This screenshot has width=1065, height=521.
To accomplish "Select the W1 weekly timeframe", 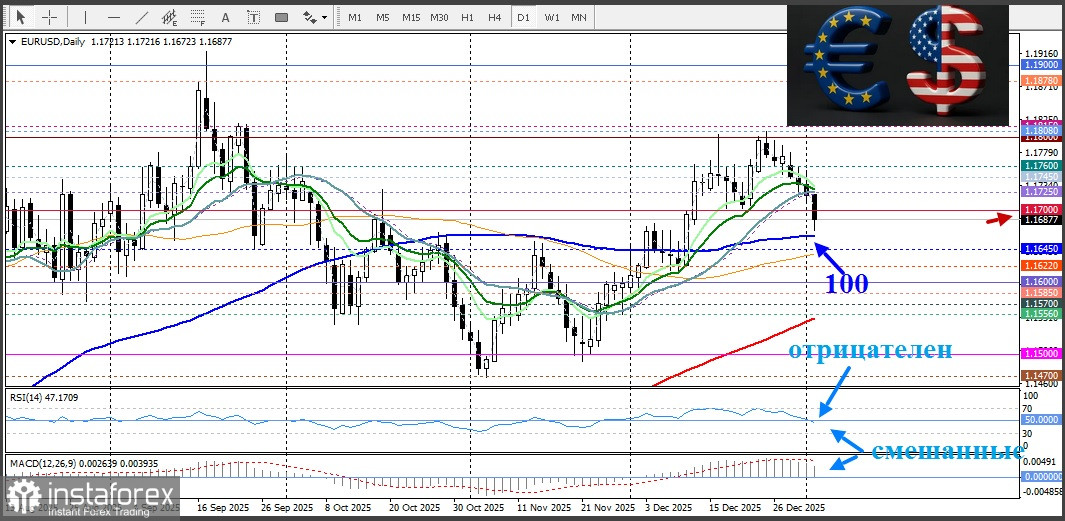I will tap(551, 17).
